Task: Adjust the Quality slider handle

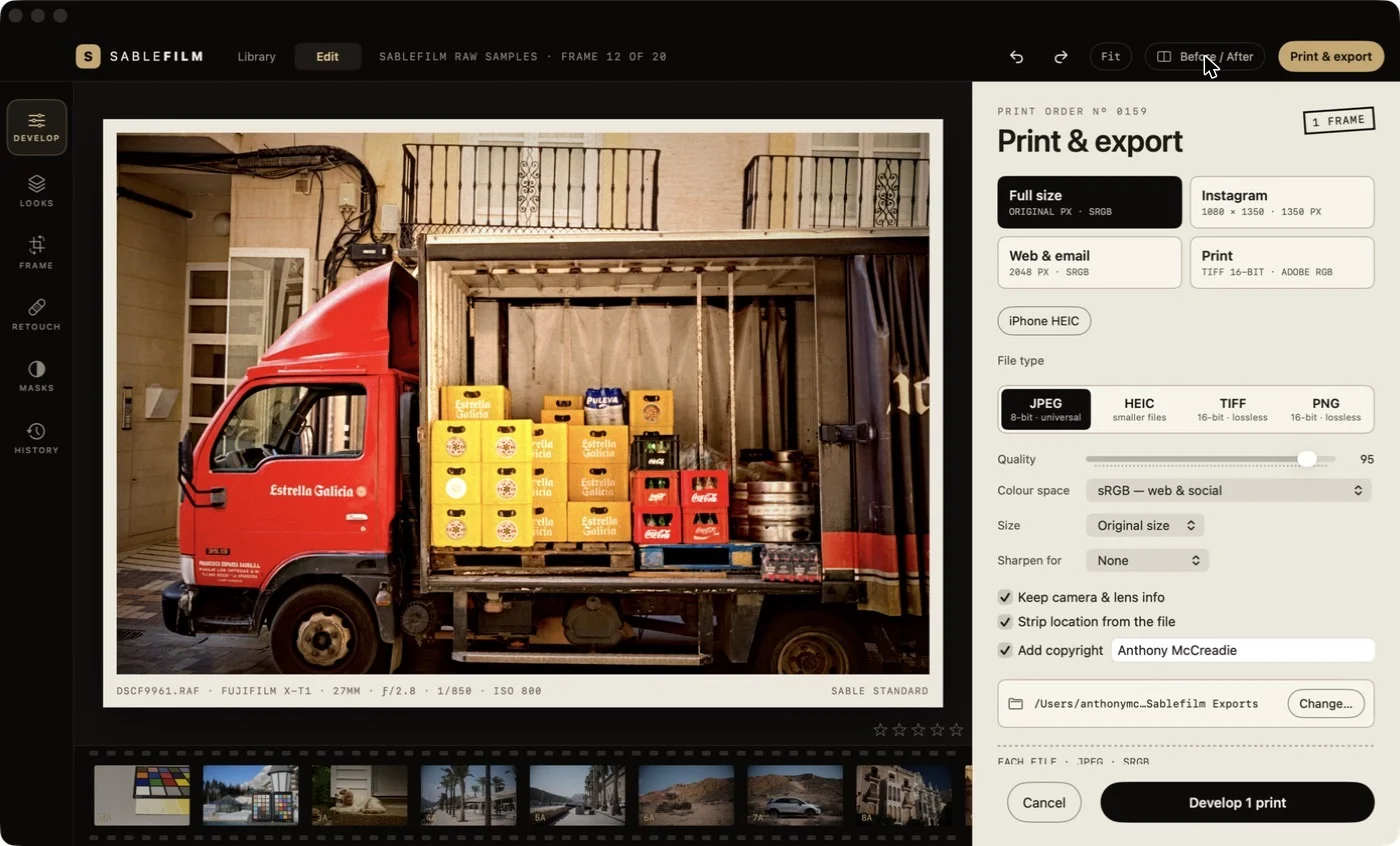Action: click(1307, 459)
